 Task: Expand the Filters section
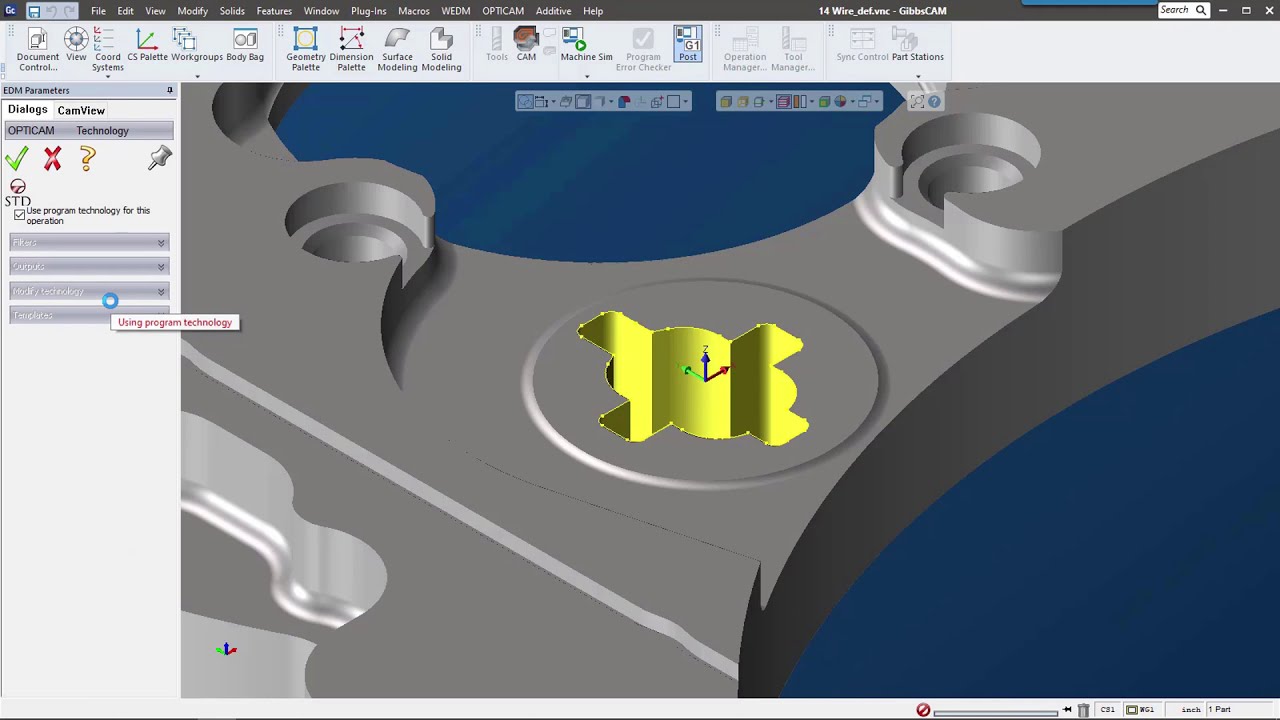pyautogui.click(x=89, y=243)
